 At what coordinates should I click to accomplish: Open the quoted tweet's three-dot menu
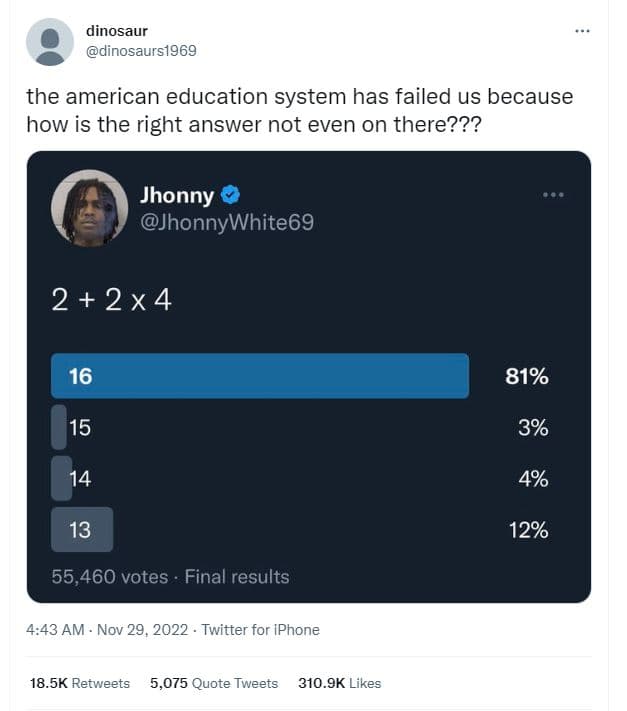tap(553, 194)
